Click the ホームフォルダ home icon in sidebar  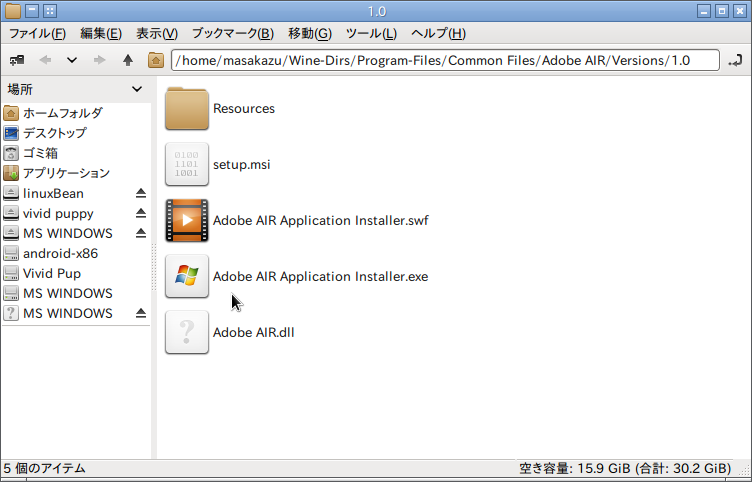click(11, 113)
